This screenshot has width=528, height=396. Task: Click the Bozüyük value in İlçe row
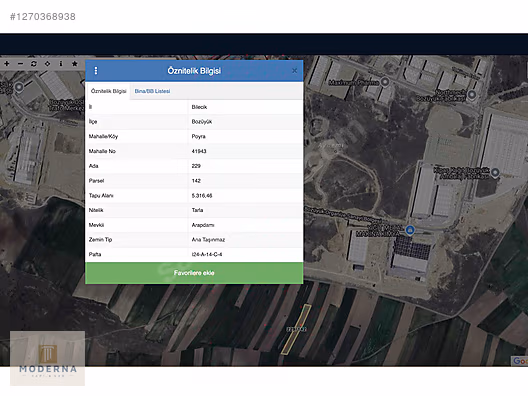202,122
